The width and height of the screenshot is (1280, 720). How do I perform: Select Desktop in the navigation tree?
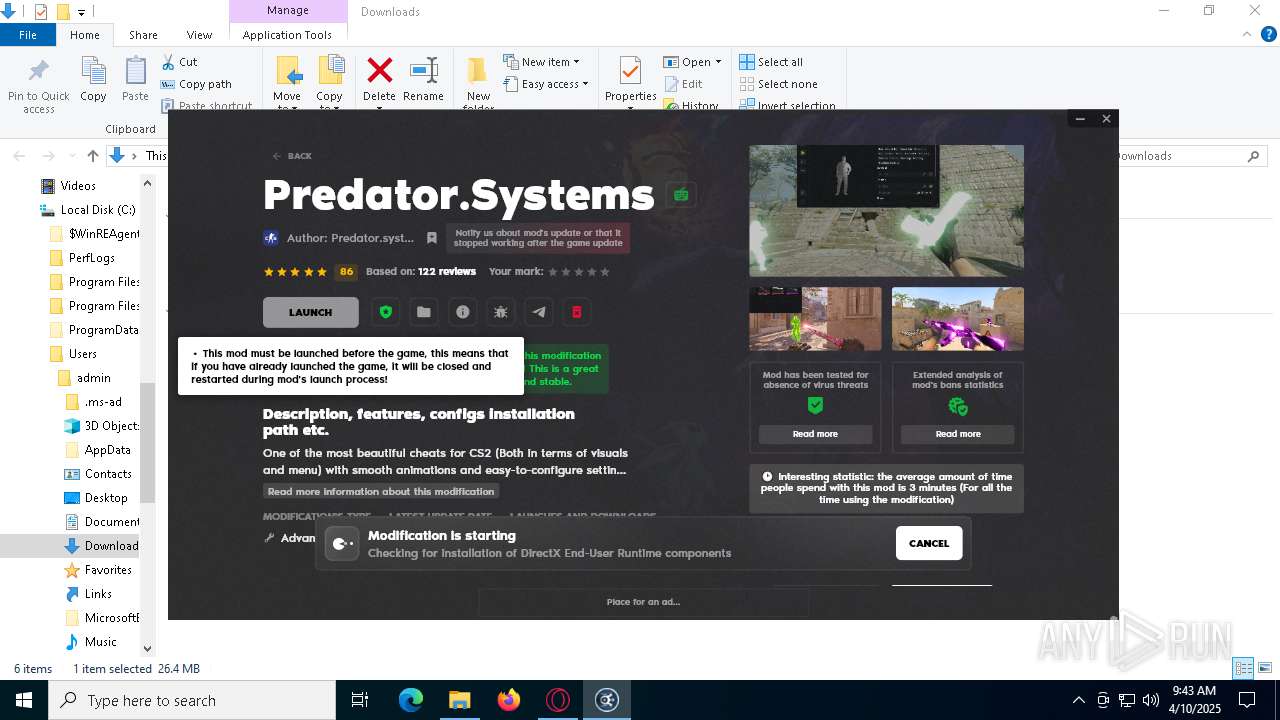(x=106, y=497)
